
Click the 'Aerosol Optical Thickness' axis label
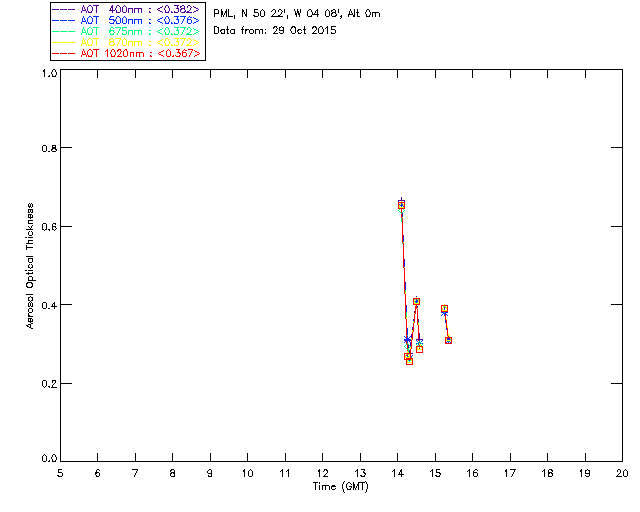(30, 266)
